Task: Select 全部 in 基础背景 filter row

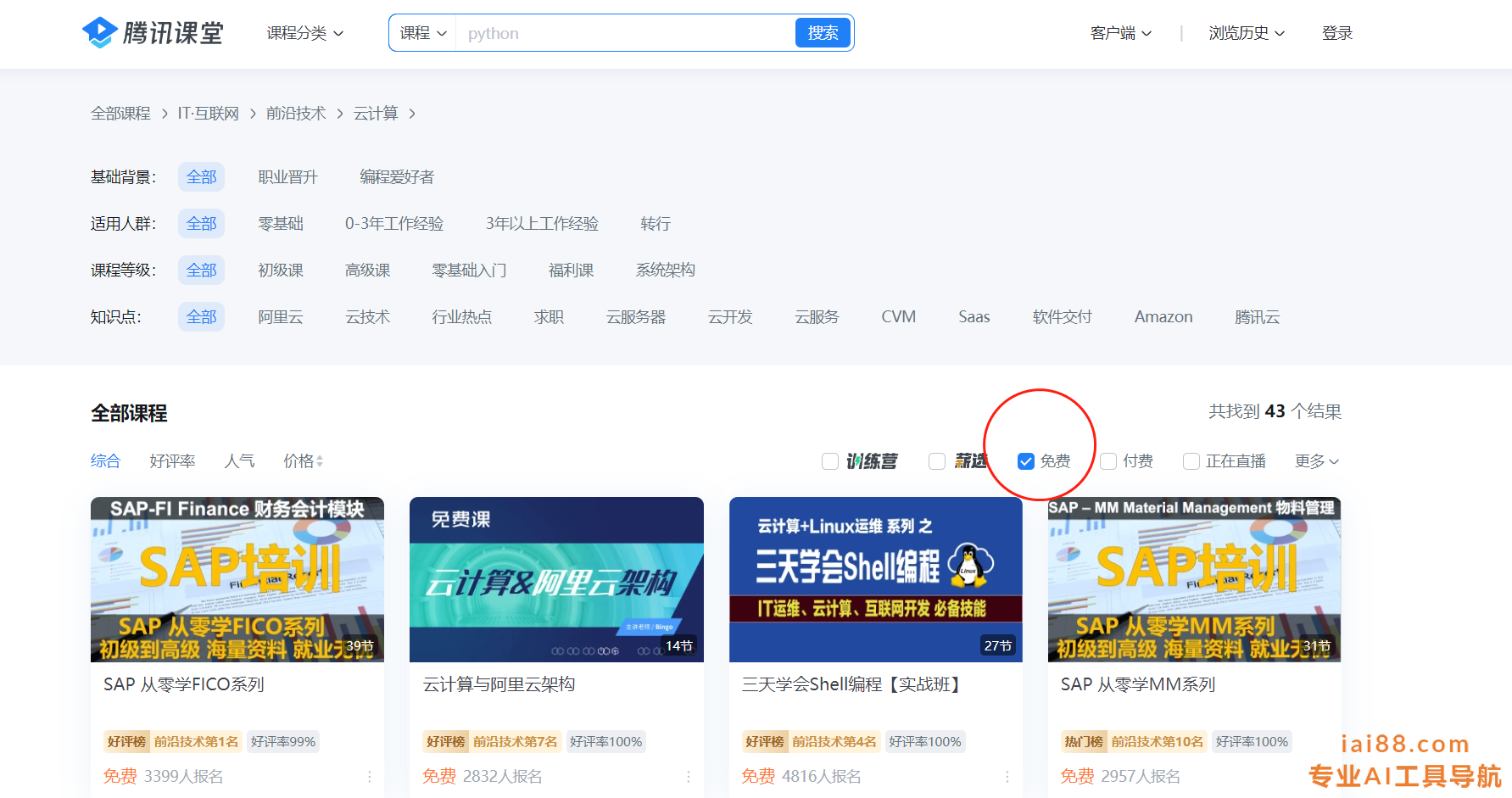Action: click(x=202, y=177)
